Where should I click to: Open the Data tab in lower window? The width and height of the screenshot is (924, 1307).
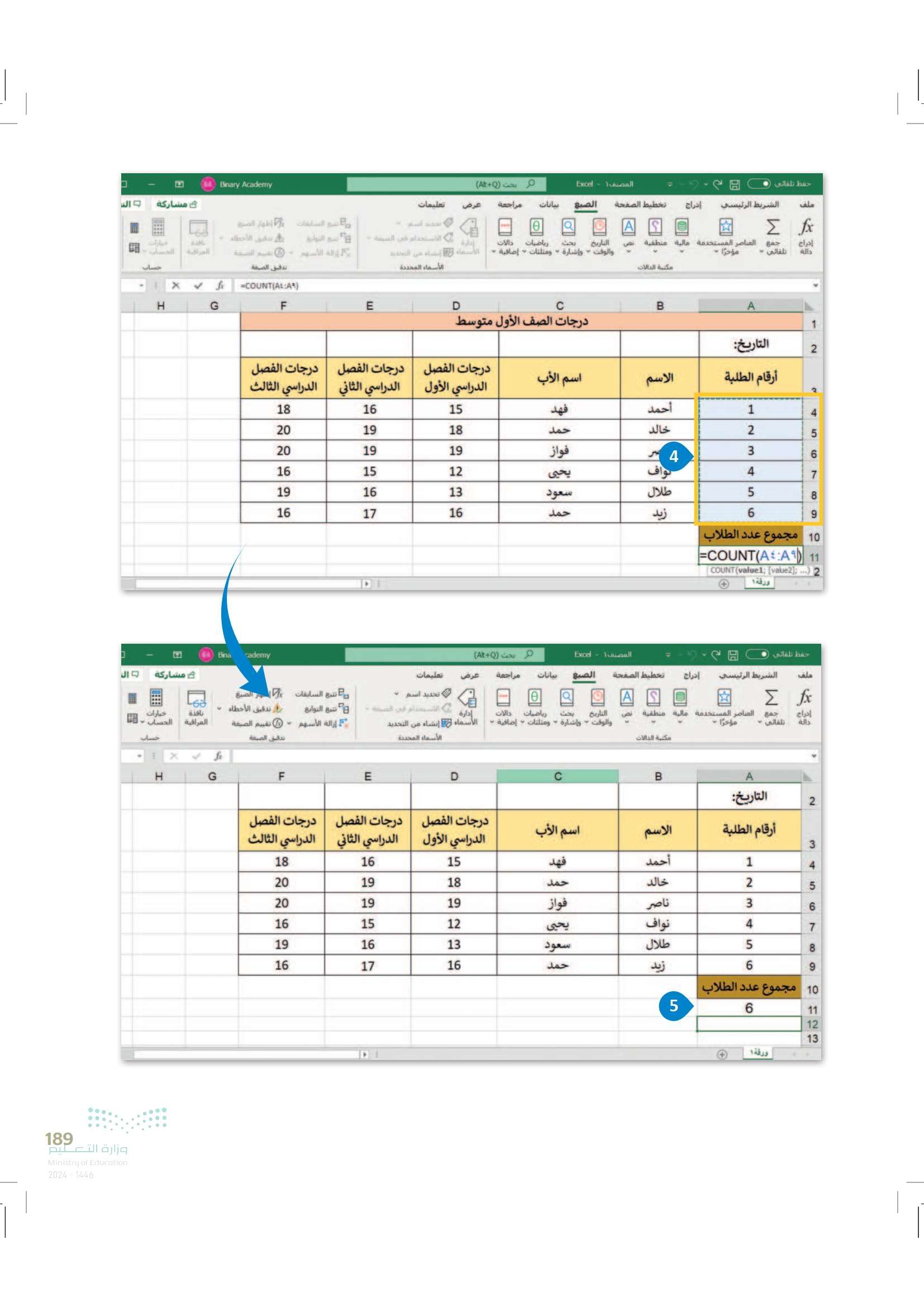click(547, 674)
